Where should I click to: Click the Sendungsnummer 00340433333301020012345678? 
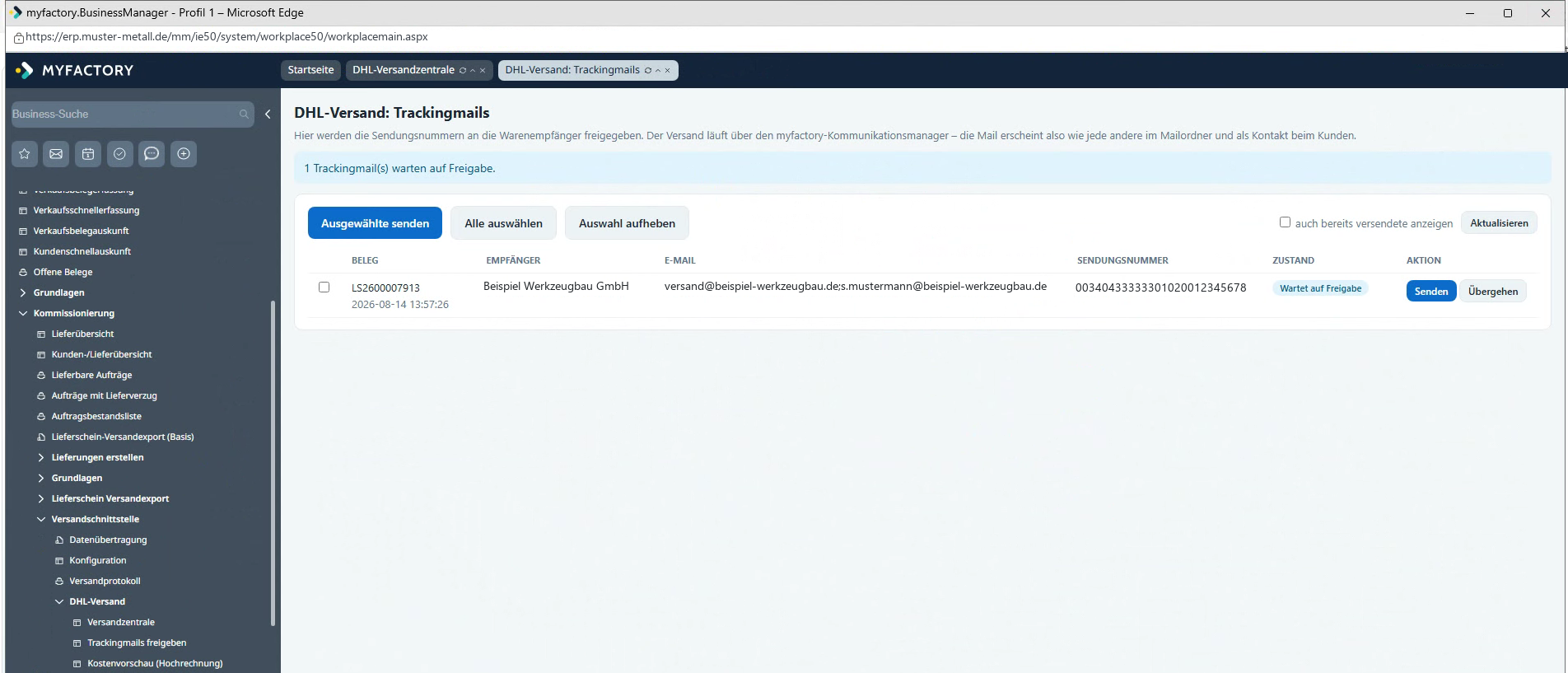(1160, 287)
